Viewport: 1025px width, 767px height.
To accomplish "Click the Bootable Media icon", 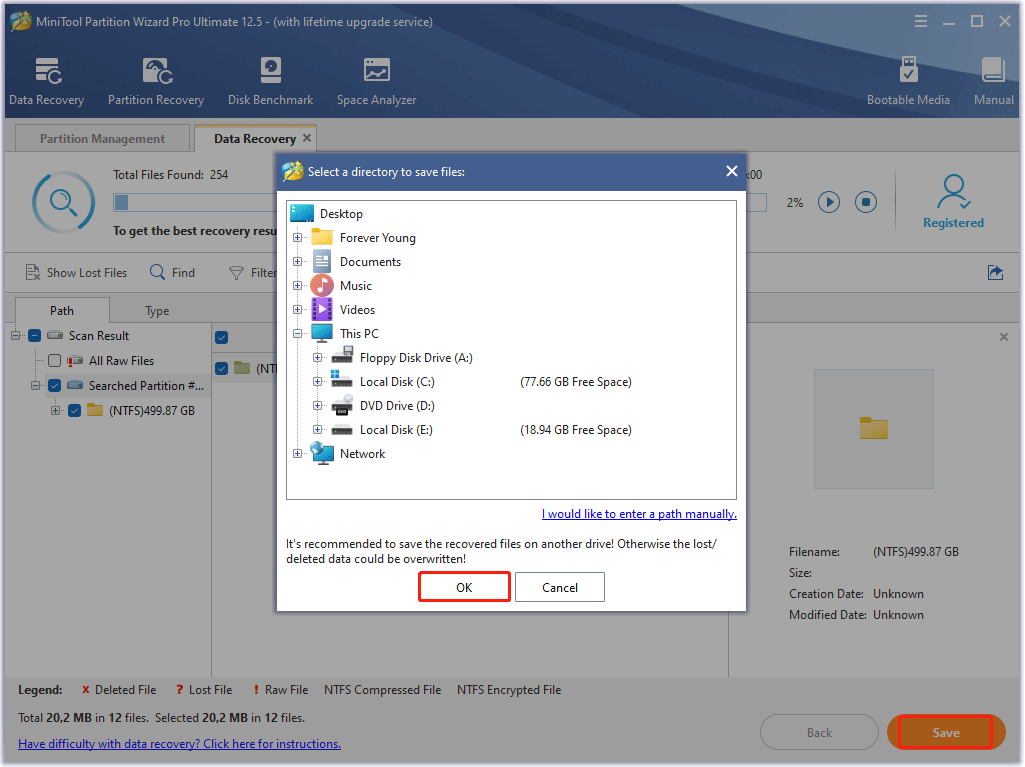I will click(x=908, y=80).
